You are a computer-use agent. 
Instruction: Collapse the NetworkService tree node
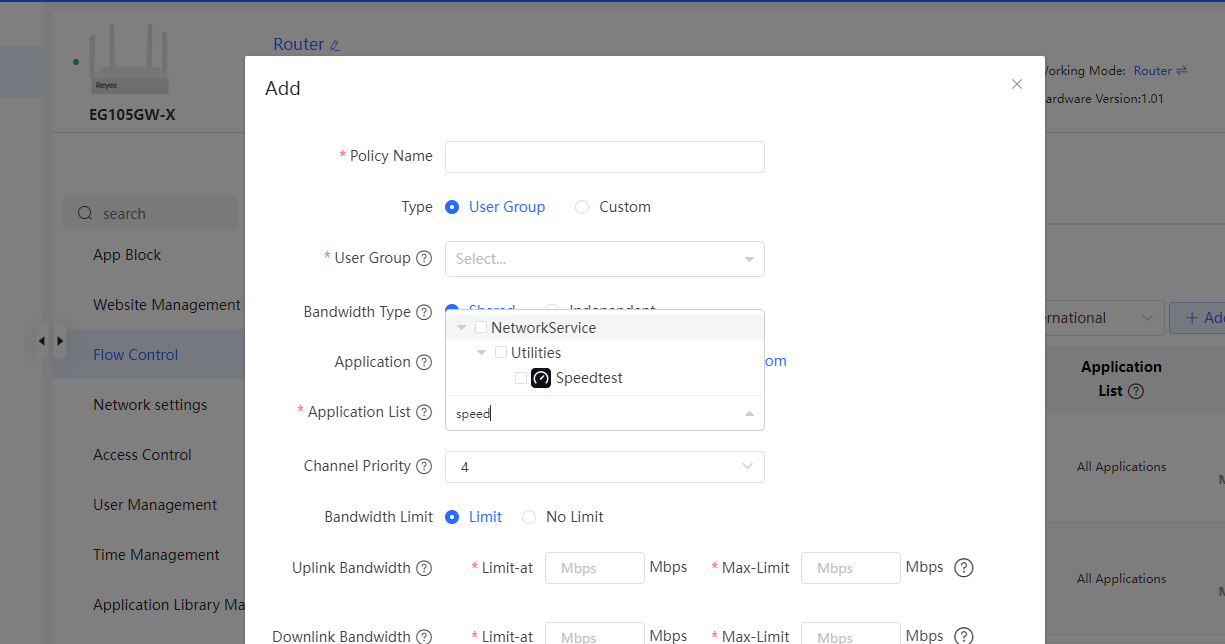[461, 328]
